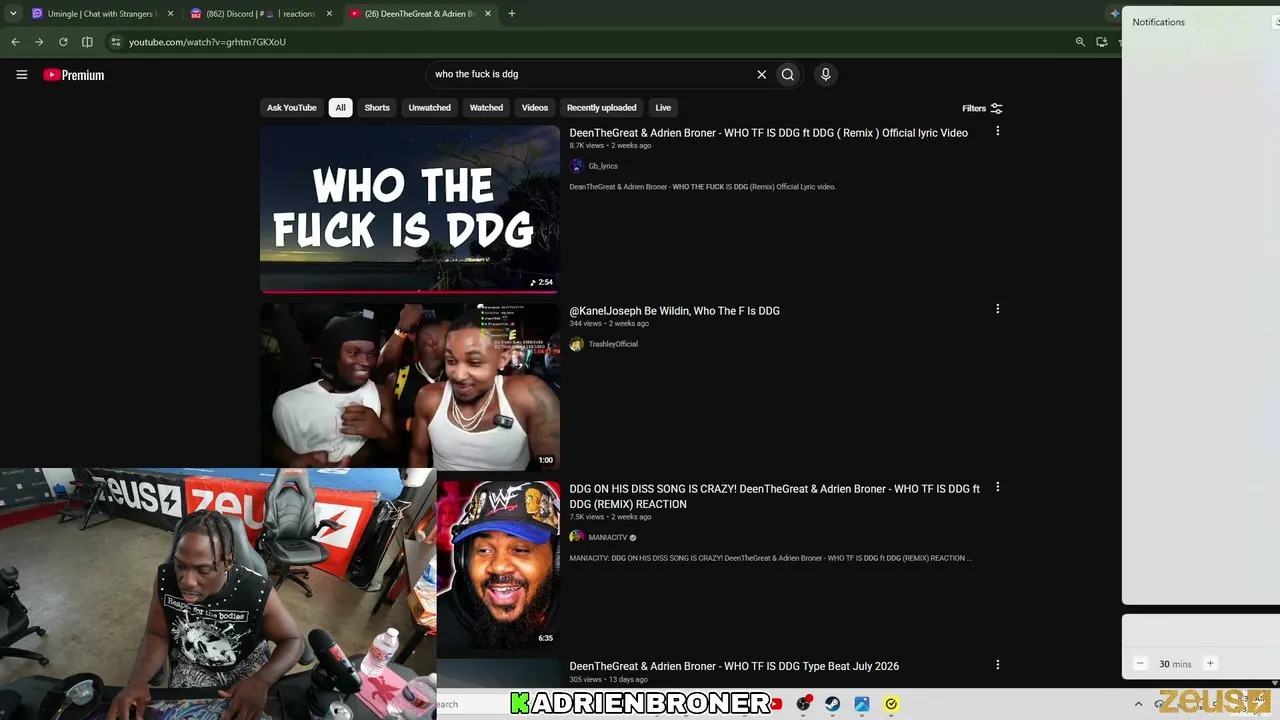Screen dimensions: 1280x720
Task: Expand the browser tab search dropdown
Action: pyautogui.click(x=13, y=14)
